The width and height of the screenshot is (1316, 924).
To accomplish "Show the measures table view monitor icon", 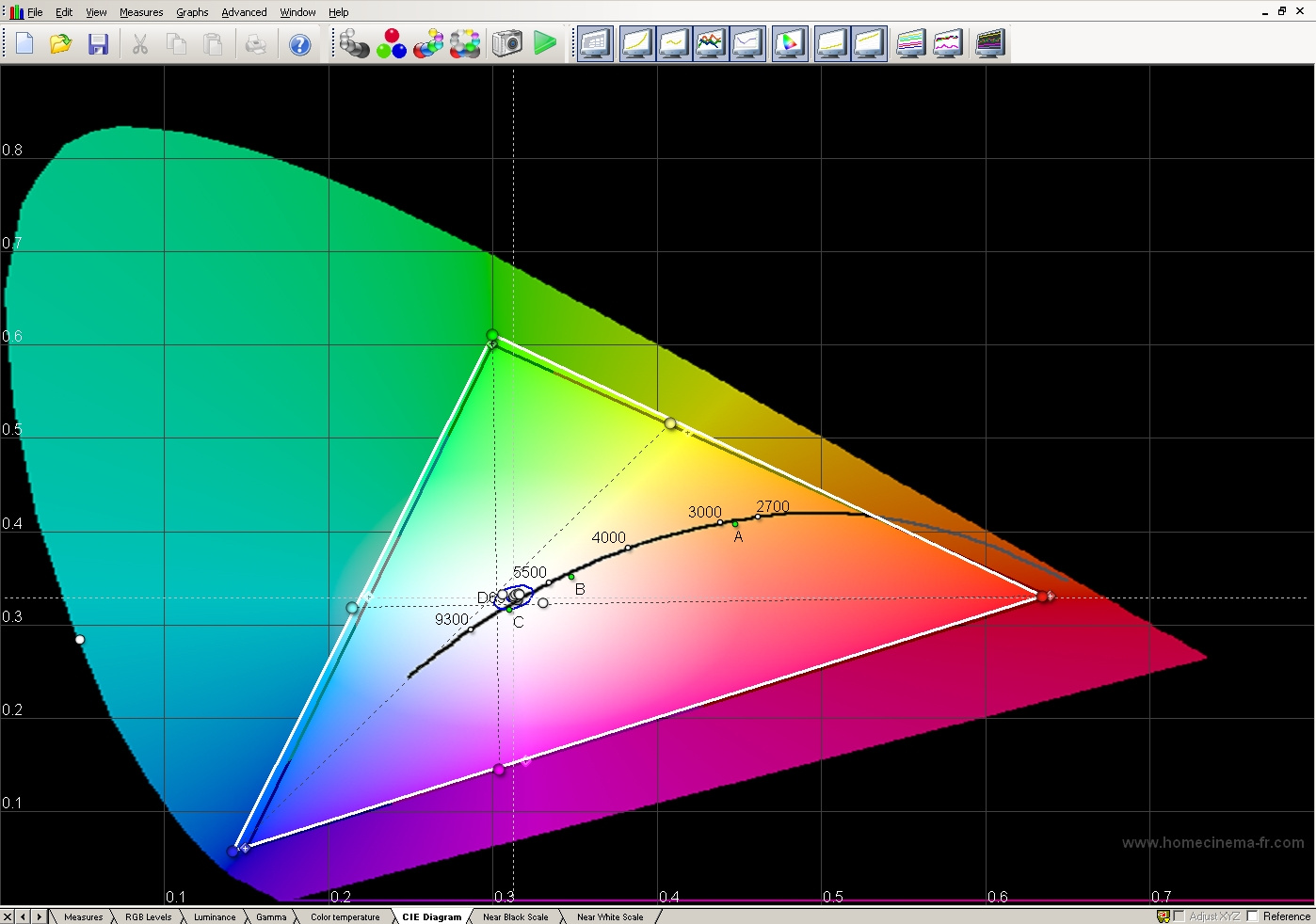I will (596, 44).
